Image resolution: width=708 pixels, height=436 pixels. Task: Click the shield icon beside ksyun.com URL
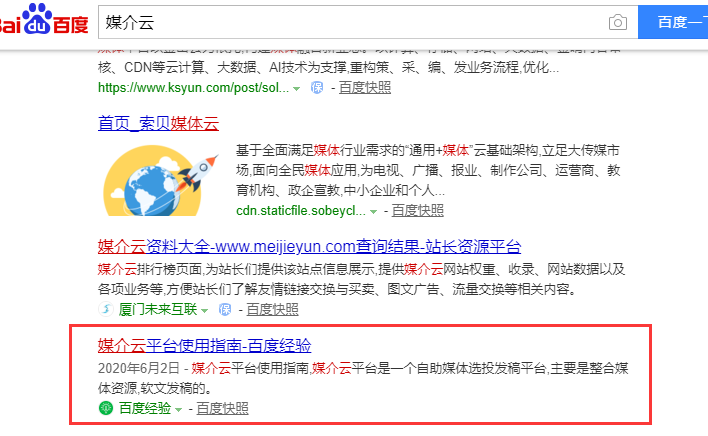coord(317,88)
